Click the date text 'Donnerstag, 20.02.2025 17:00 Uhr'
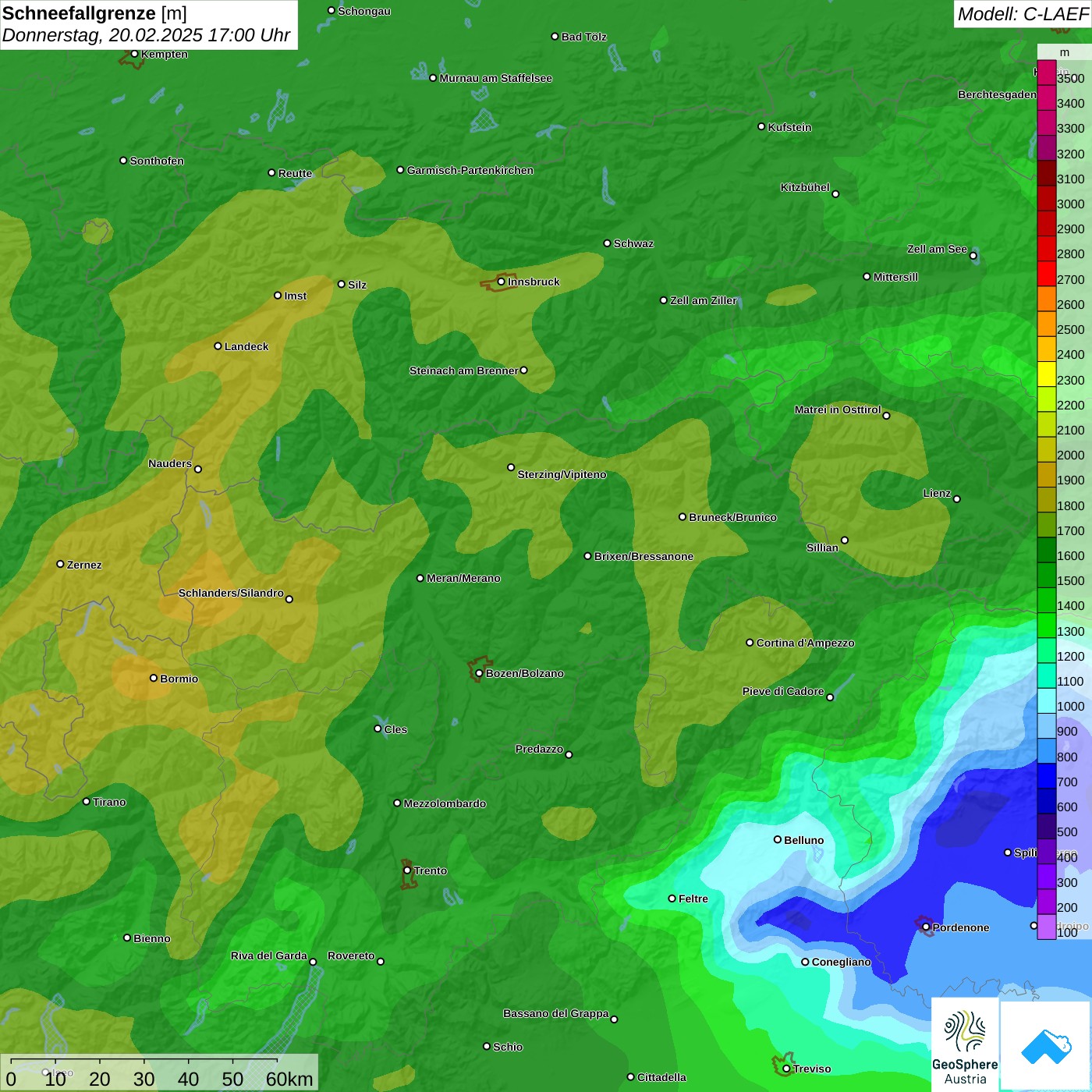 146,35
